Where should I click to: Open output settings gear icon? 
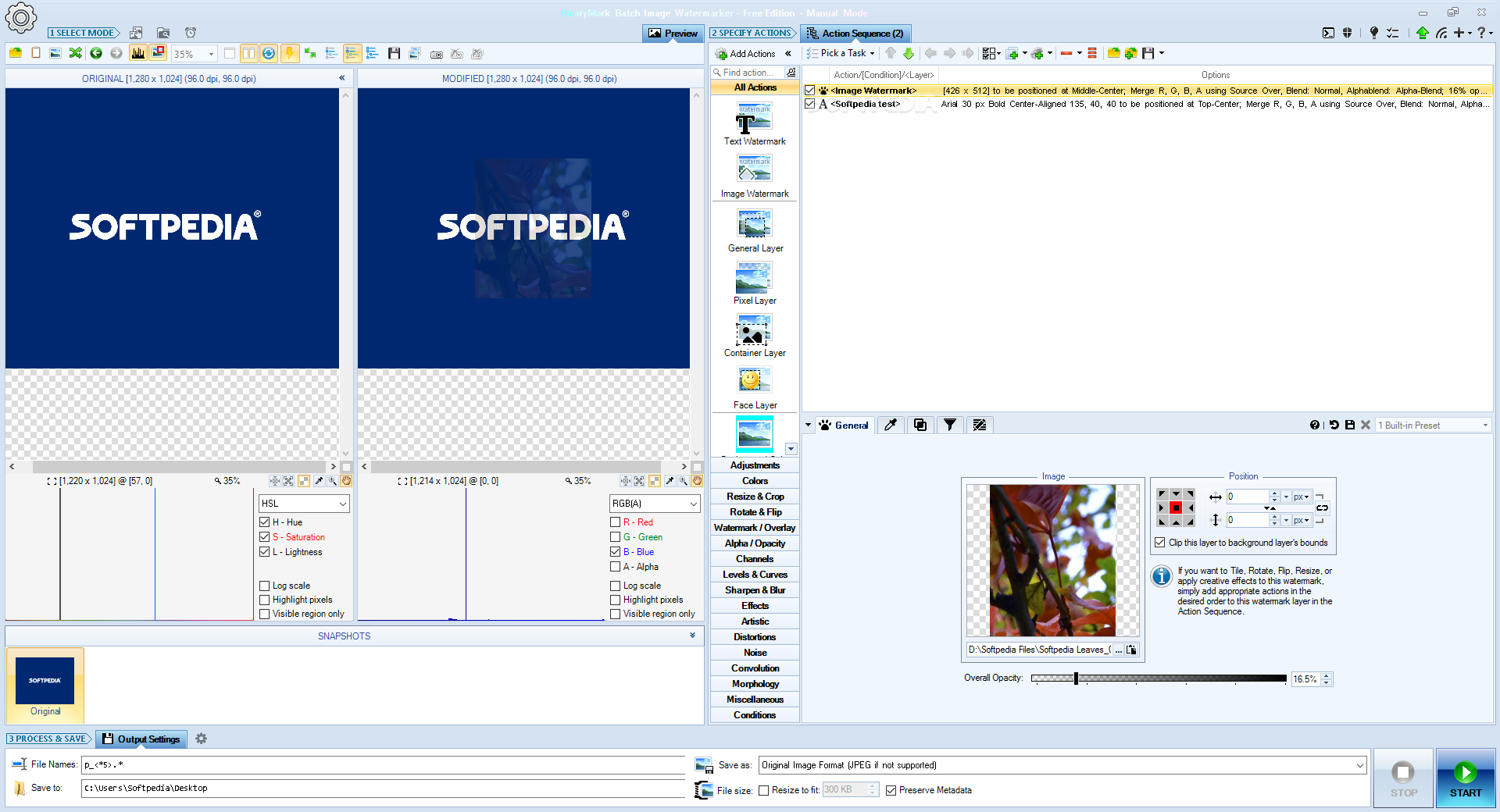201,739
